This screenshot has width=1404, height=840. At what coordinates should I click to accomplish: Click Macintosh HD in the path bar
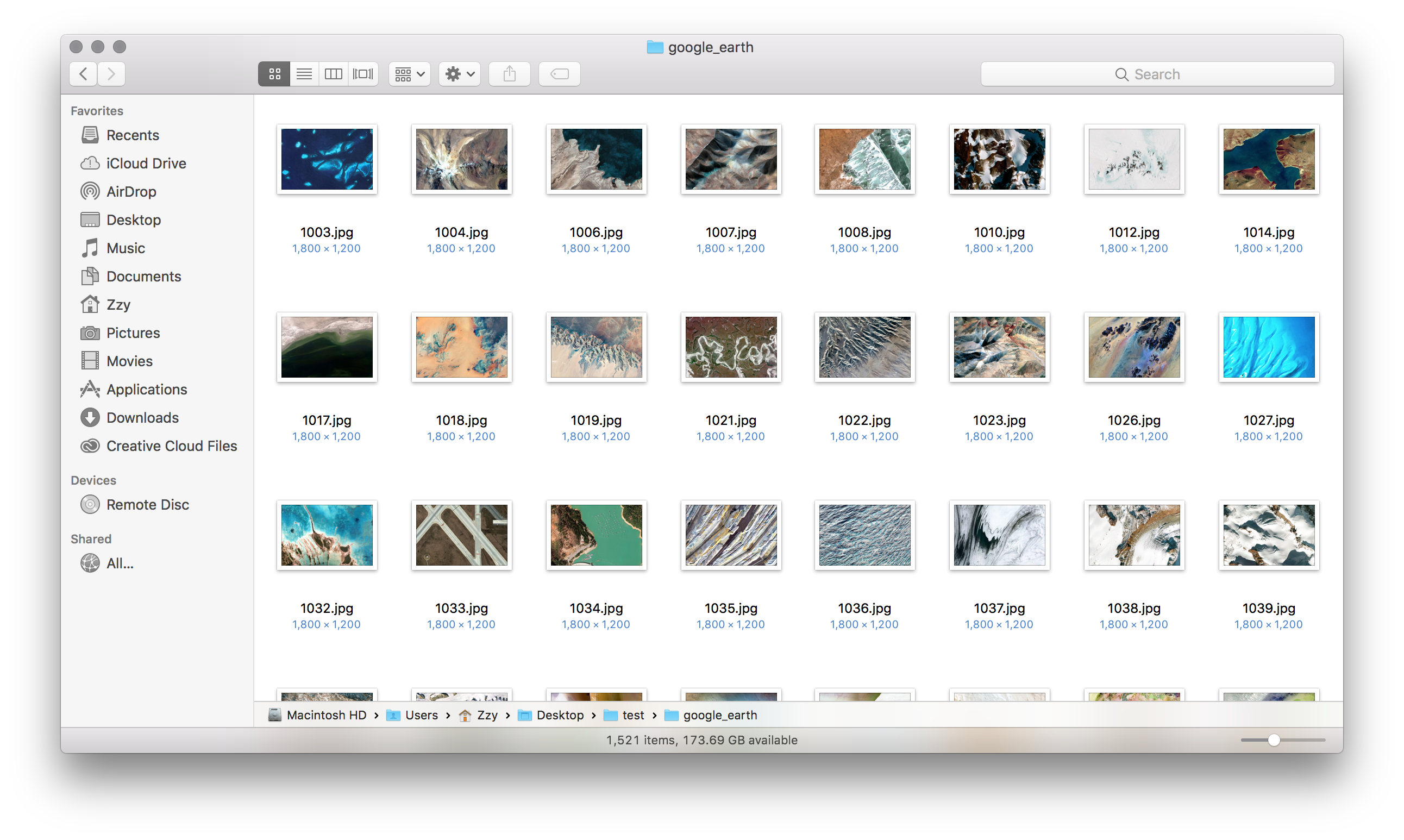pyautogui.click(x=317, y=716)
